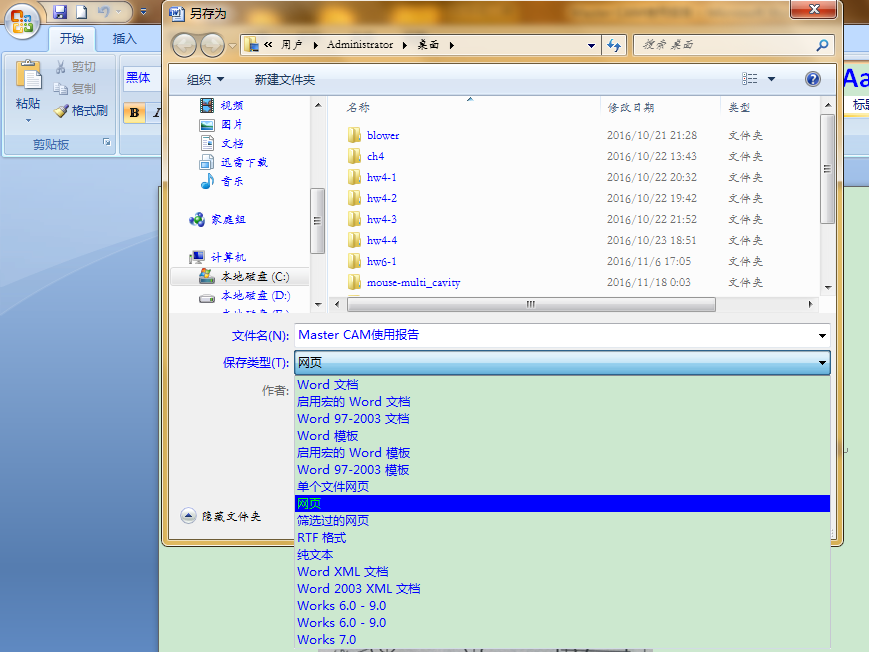Open the 黑体 font name box
The width and height of the screenshot is (869, 652).
(x=142, y=78)
